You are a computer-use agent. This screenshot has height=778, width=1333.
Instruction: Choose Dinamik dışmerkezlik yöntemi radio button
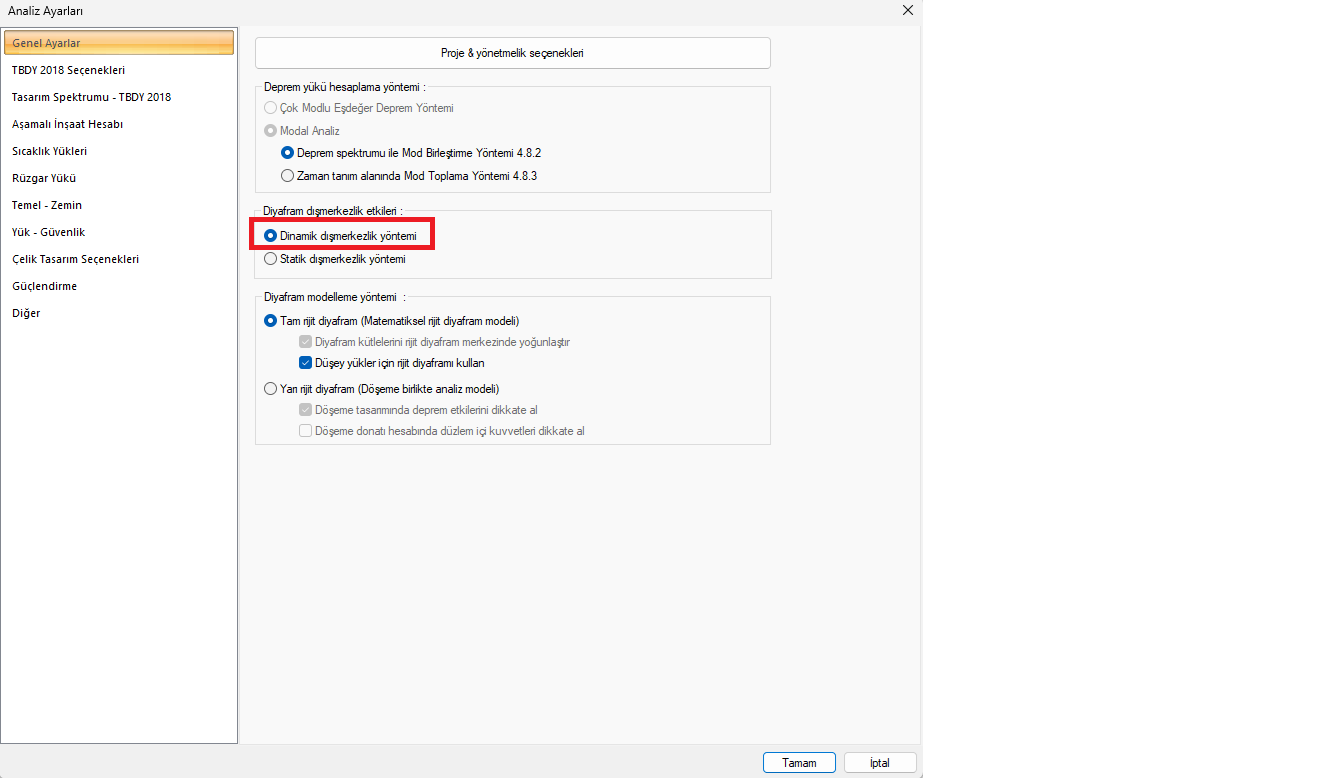tap(271, 235)
